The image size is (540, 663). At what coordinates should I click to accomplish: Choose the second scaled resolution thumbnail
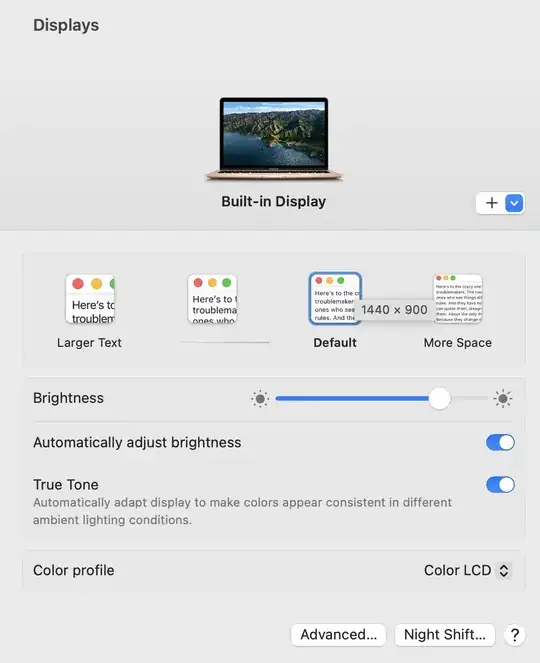212,299
